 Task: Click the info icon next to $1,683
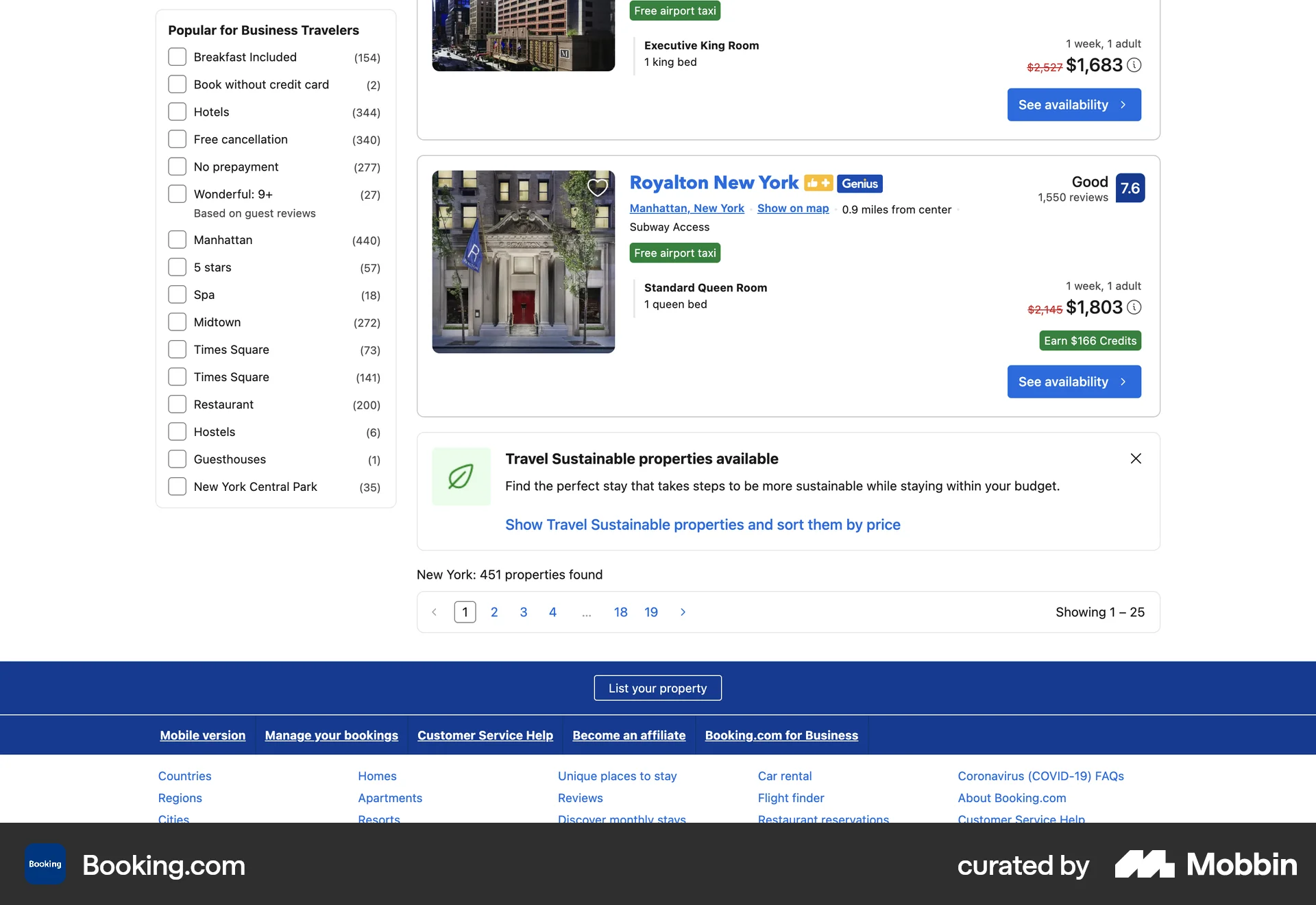click(1135, 65)
